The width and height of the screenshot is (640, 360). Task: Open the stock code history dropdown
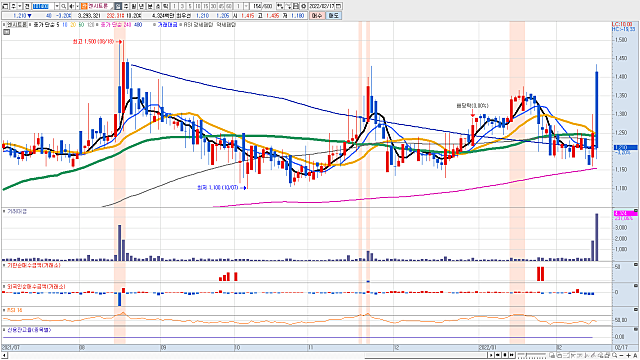(57, 6)
